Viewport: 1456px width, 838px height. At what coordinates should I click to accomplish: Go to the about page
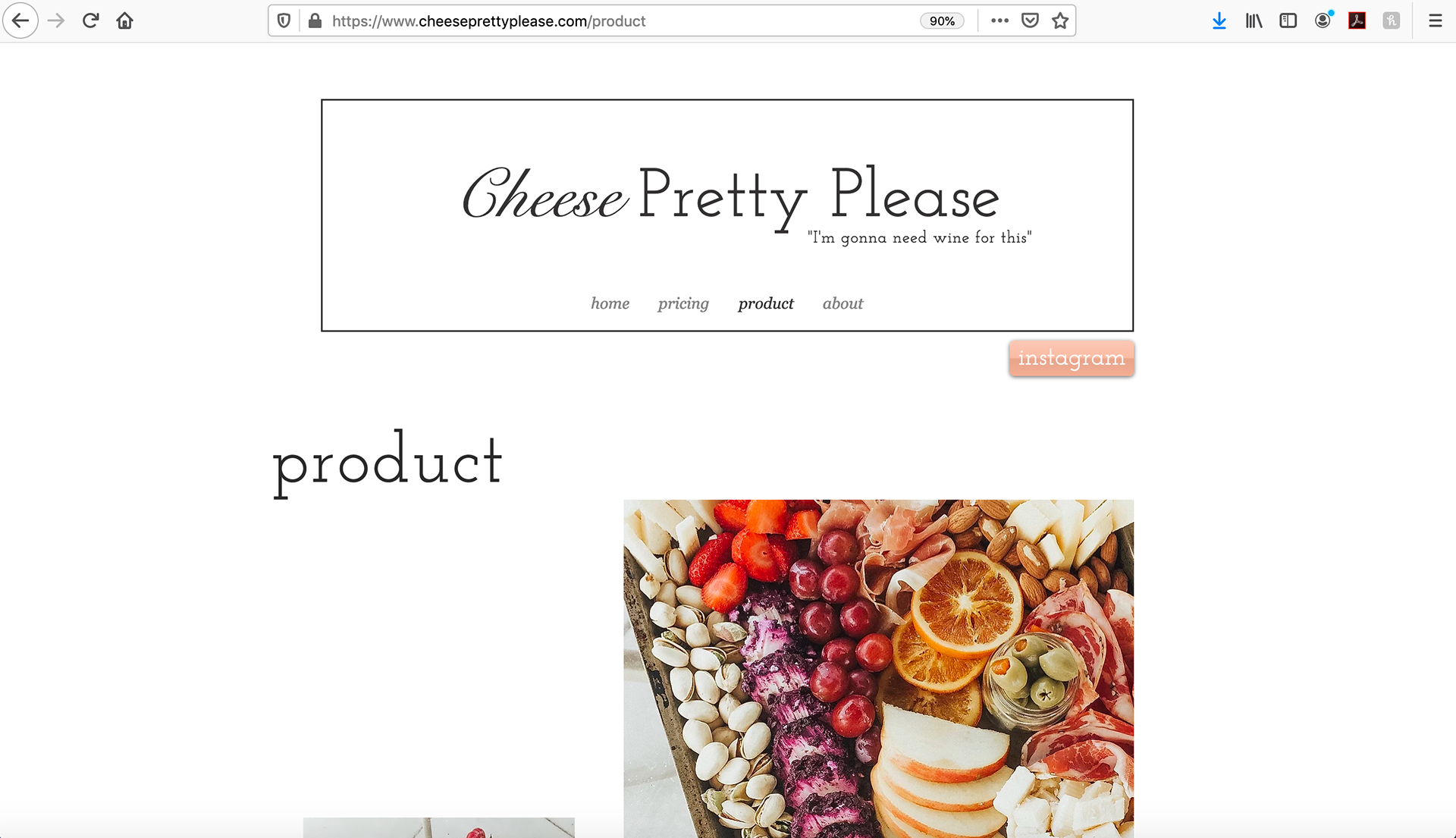pyautogui.click(x=843, y=303)
